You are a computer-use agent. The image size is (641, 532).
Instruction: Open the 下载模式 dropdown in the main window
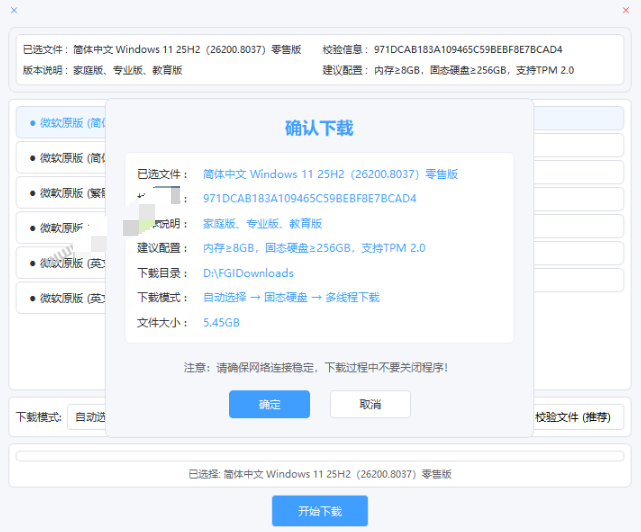click(87, 417)
